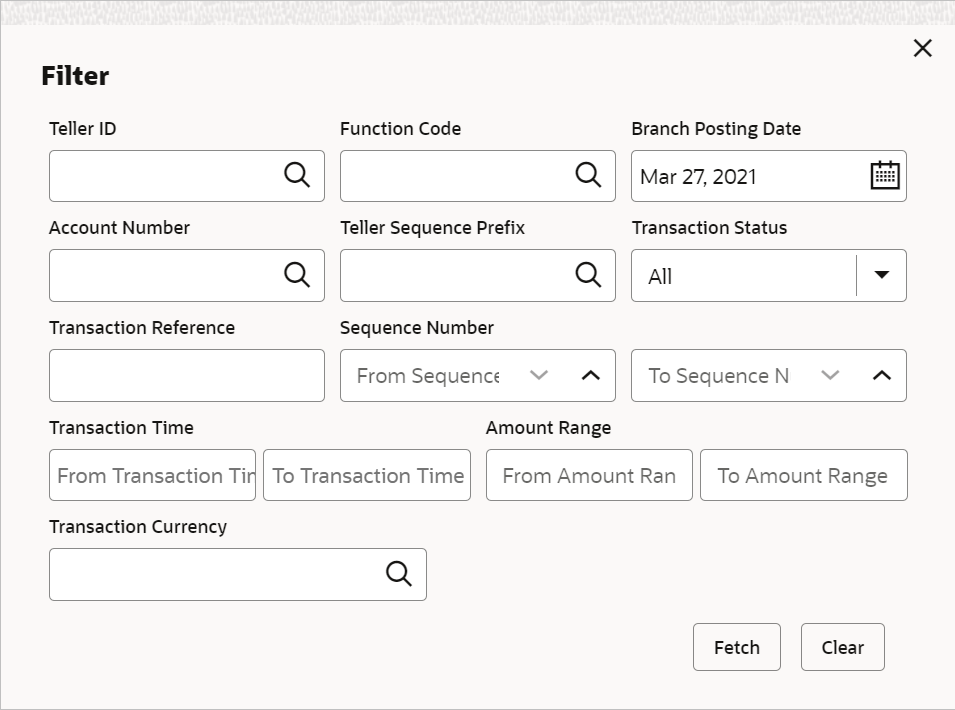Click To Transaction Time field
Viewport: 955px width, 710px height.
[x=367, y=475]
